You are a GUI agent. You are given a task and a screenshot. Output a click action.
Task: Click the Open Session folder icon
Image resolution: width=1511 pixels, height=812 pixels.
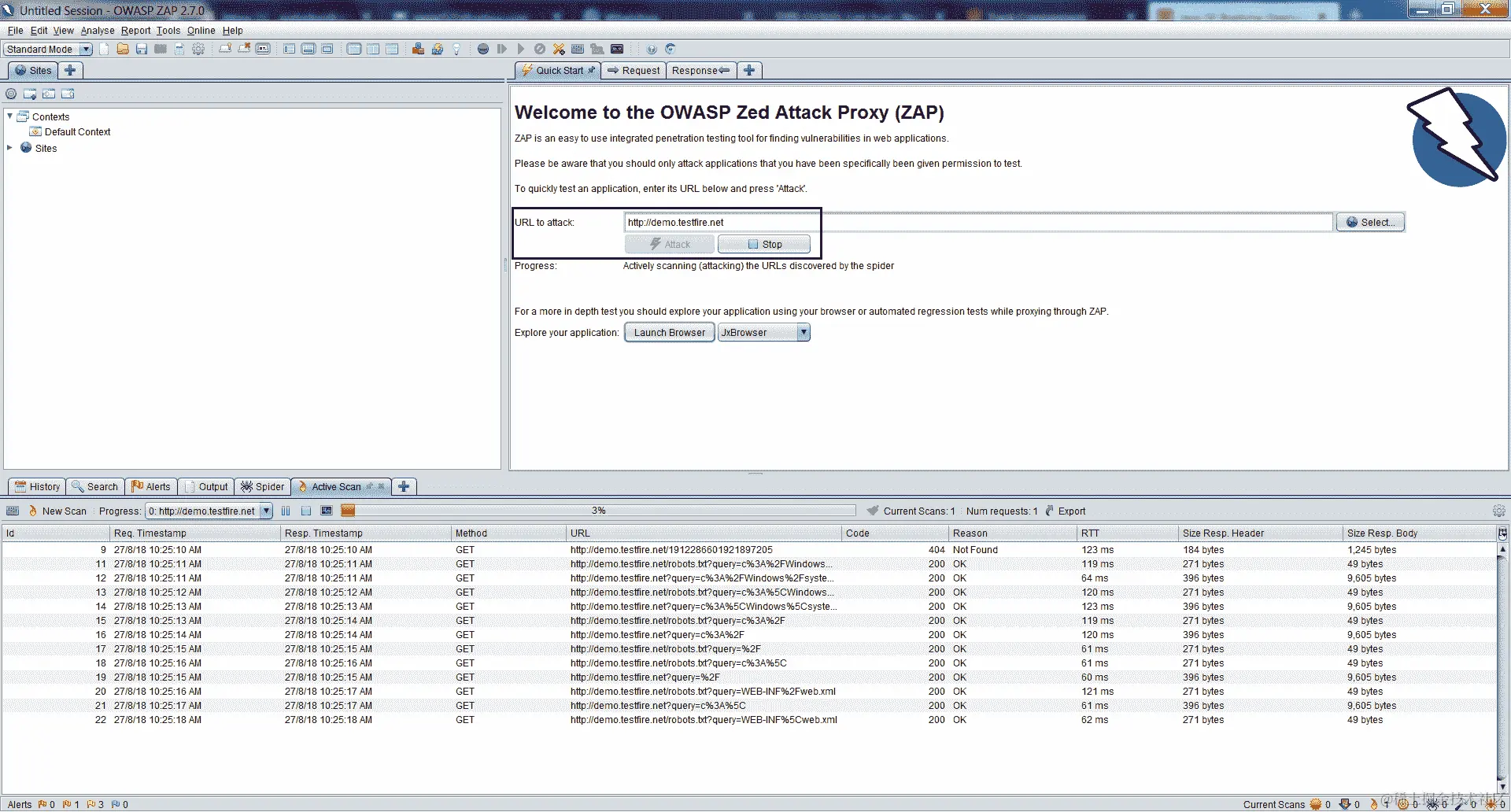click(123, 49)
